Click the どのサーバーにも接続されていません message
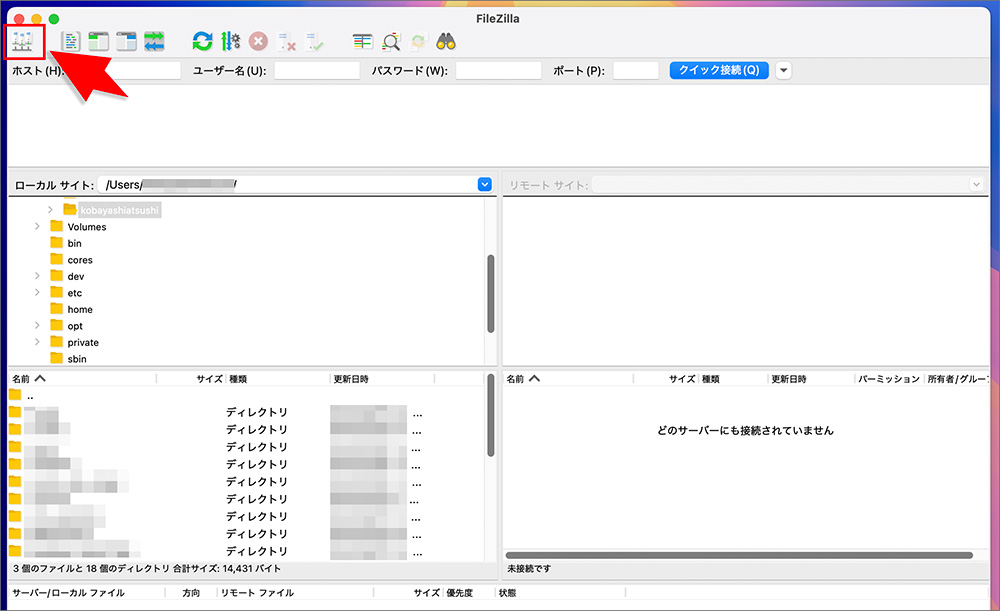Screen dimensions: 1000x611 (x=745, y=431)
